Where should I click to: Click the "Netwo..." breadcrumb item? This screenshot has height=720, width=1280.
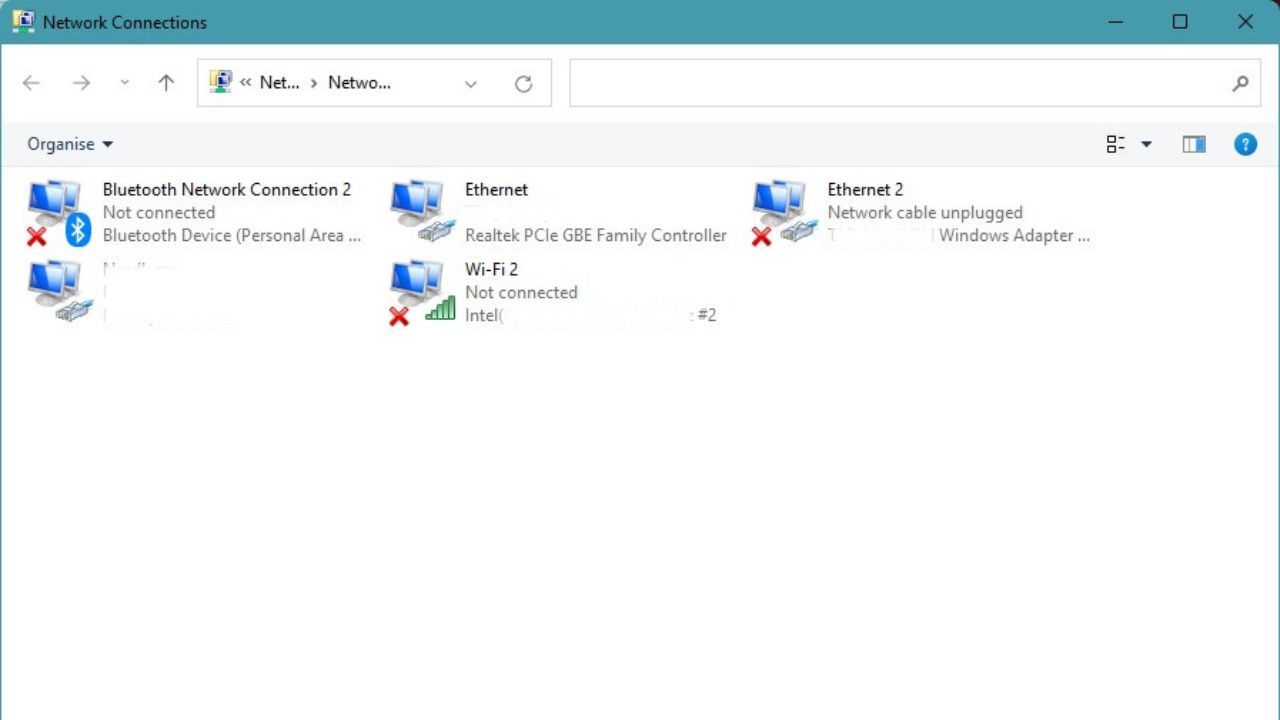point(360,83)
